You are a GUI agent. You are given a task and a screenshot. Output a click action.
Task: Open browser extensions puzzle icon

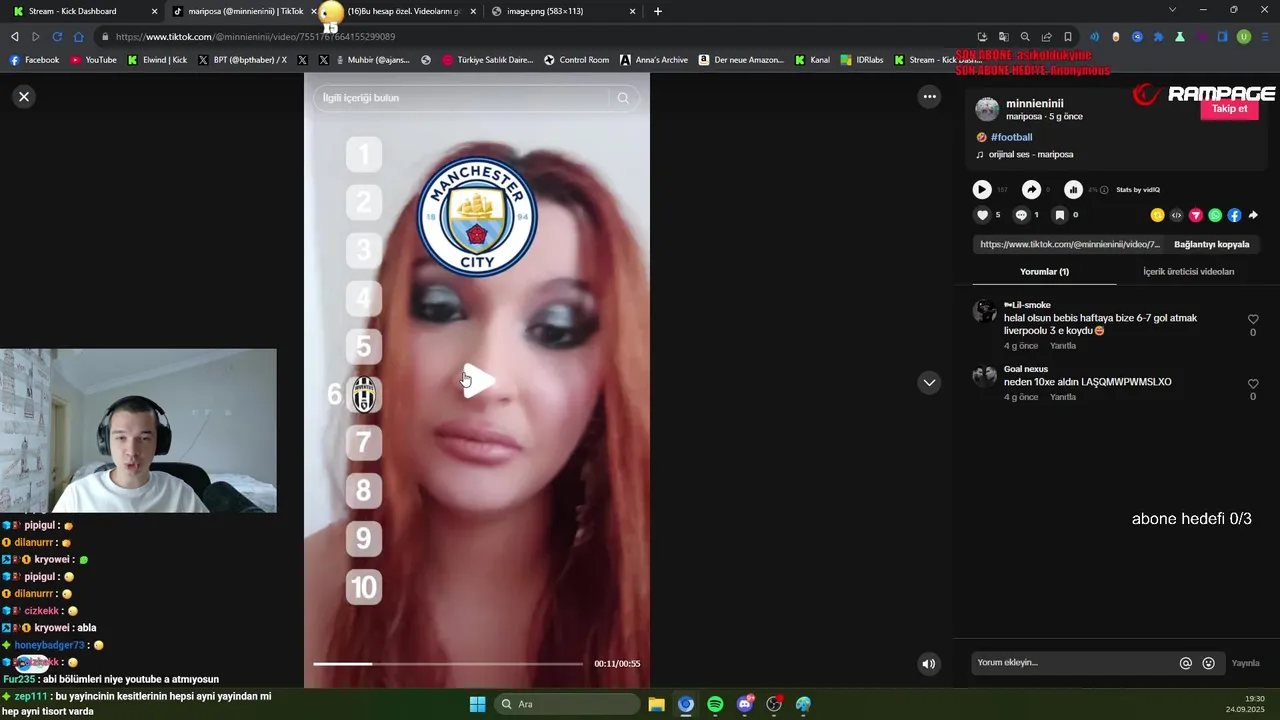[x=1159, y=37]
